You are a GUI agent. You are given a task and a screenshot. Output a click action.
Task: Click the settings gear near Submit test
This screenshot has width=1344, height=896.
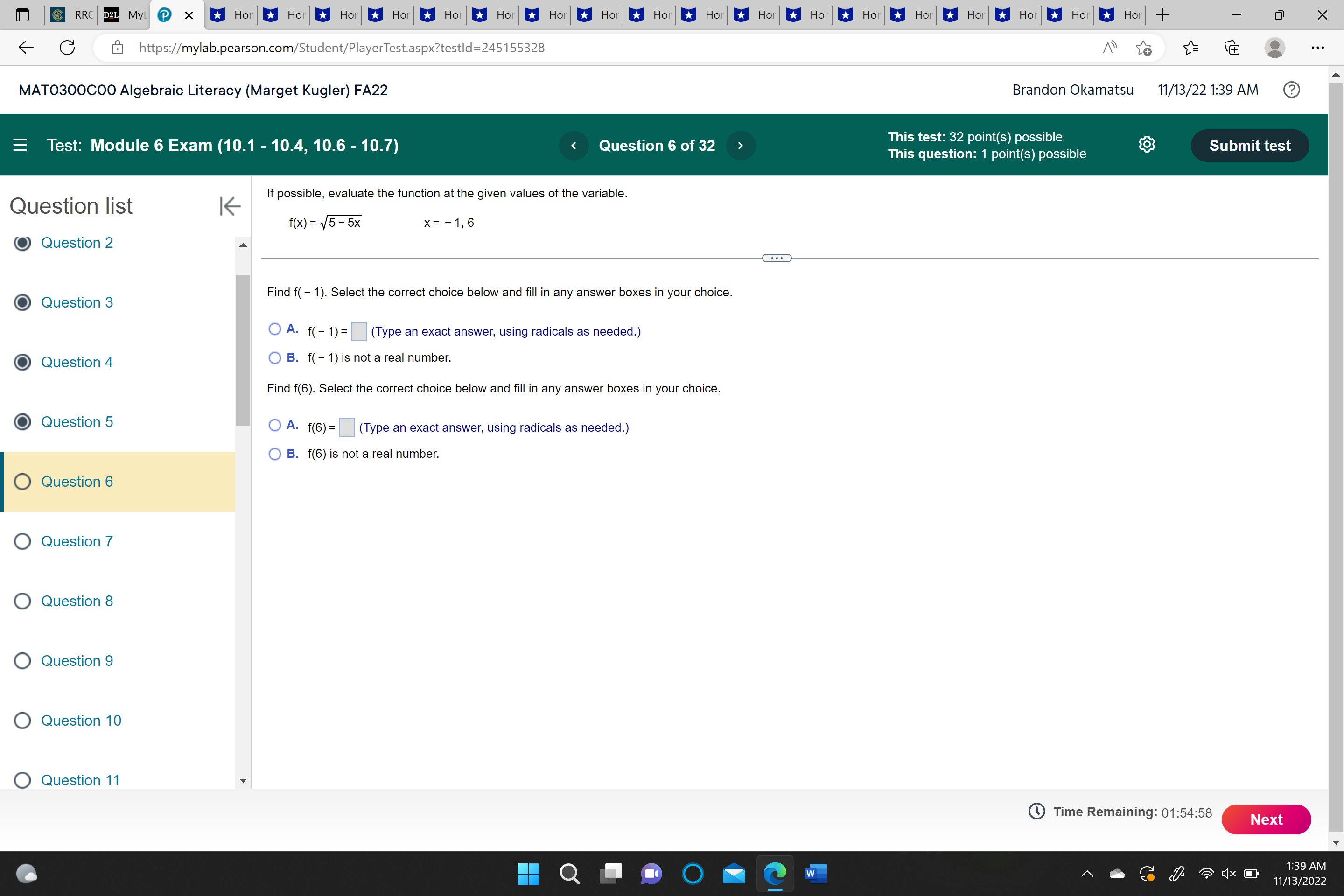tap(1148, 145)
